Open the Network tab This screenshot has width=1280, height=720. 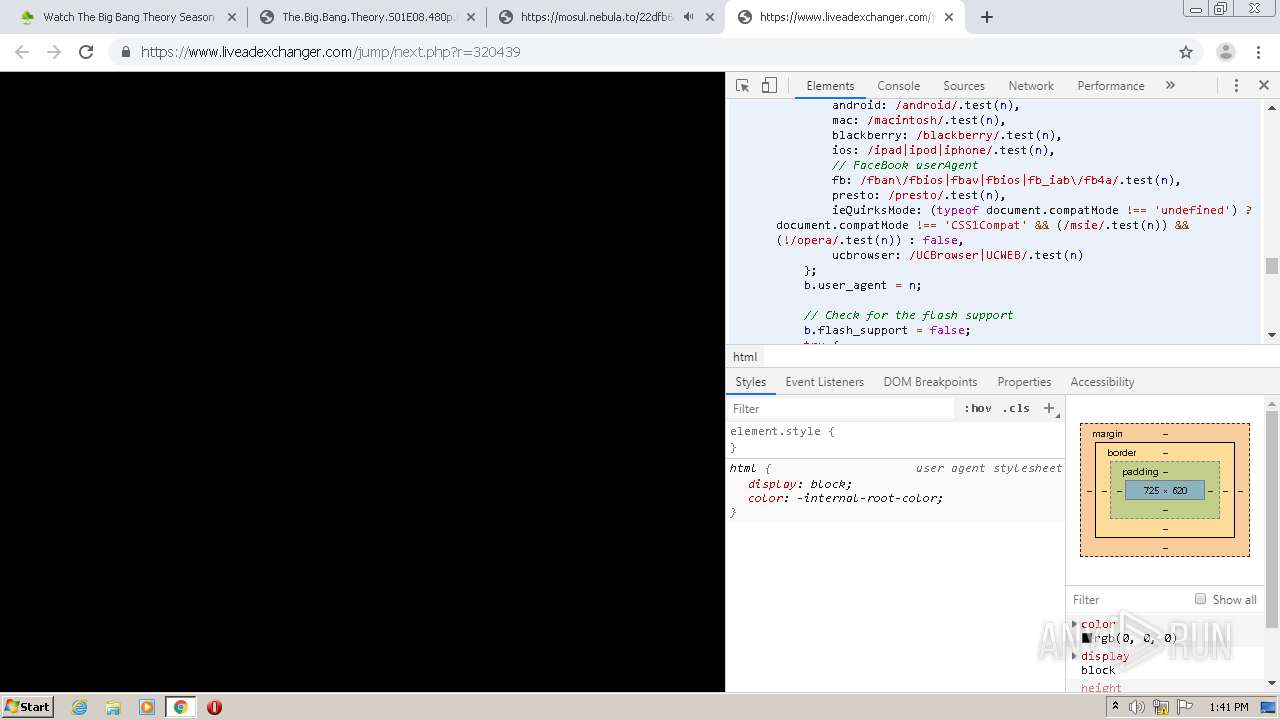coord(1031,86)
